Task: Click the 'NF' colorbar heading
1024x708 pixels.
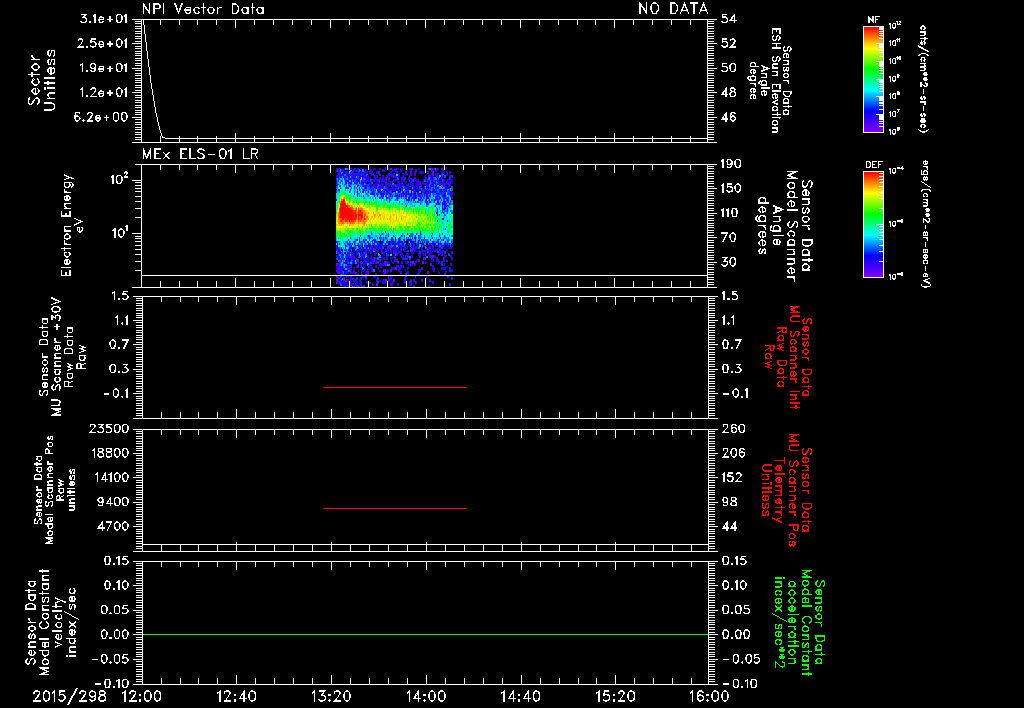Action: click(873, 20)
